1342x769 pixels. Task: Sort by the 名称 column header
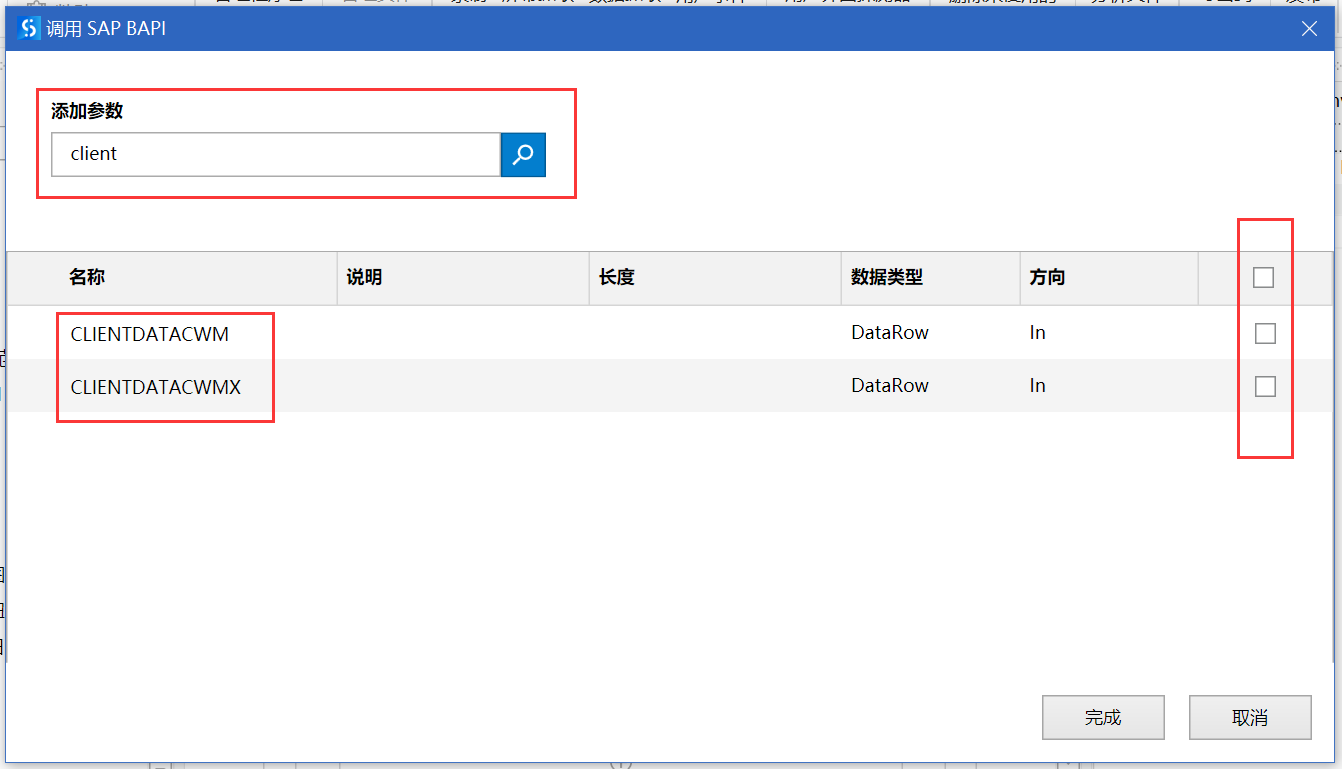click(x=86, y=277)
